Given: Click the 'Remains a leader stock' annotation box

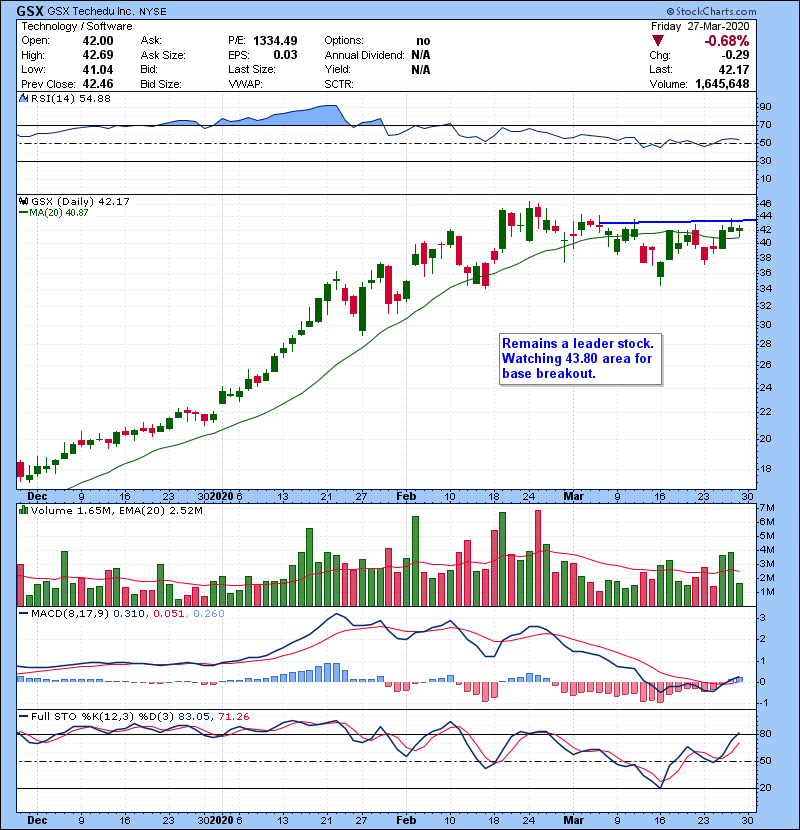Looking at the screenshot, I should pos(580,358).
